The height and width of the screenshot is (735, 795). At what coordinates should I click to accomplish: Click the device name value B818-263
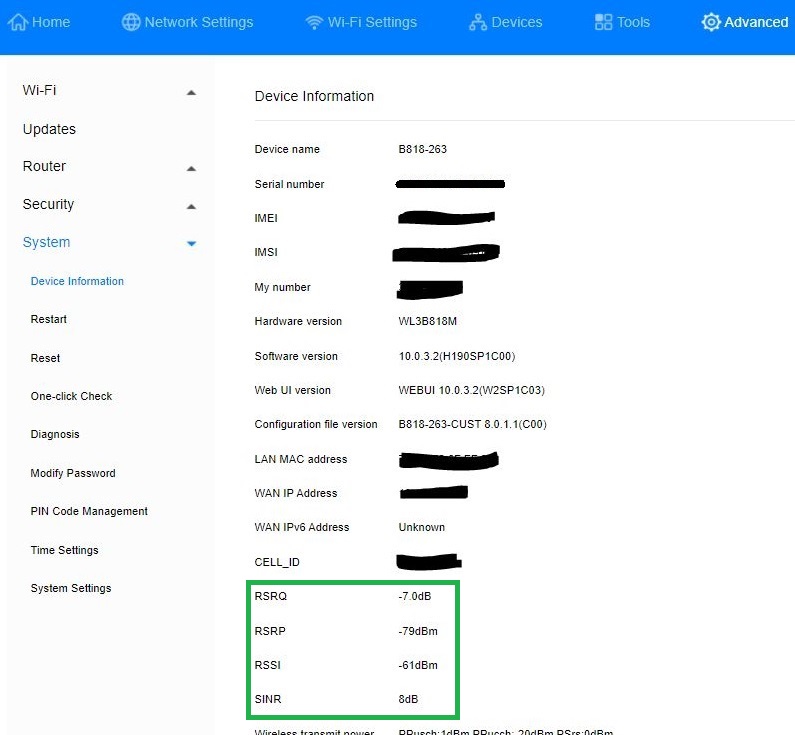click(422, 150)
